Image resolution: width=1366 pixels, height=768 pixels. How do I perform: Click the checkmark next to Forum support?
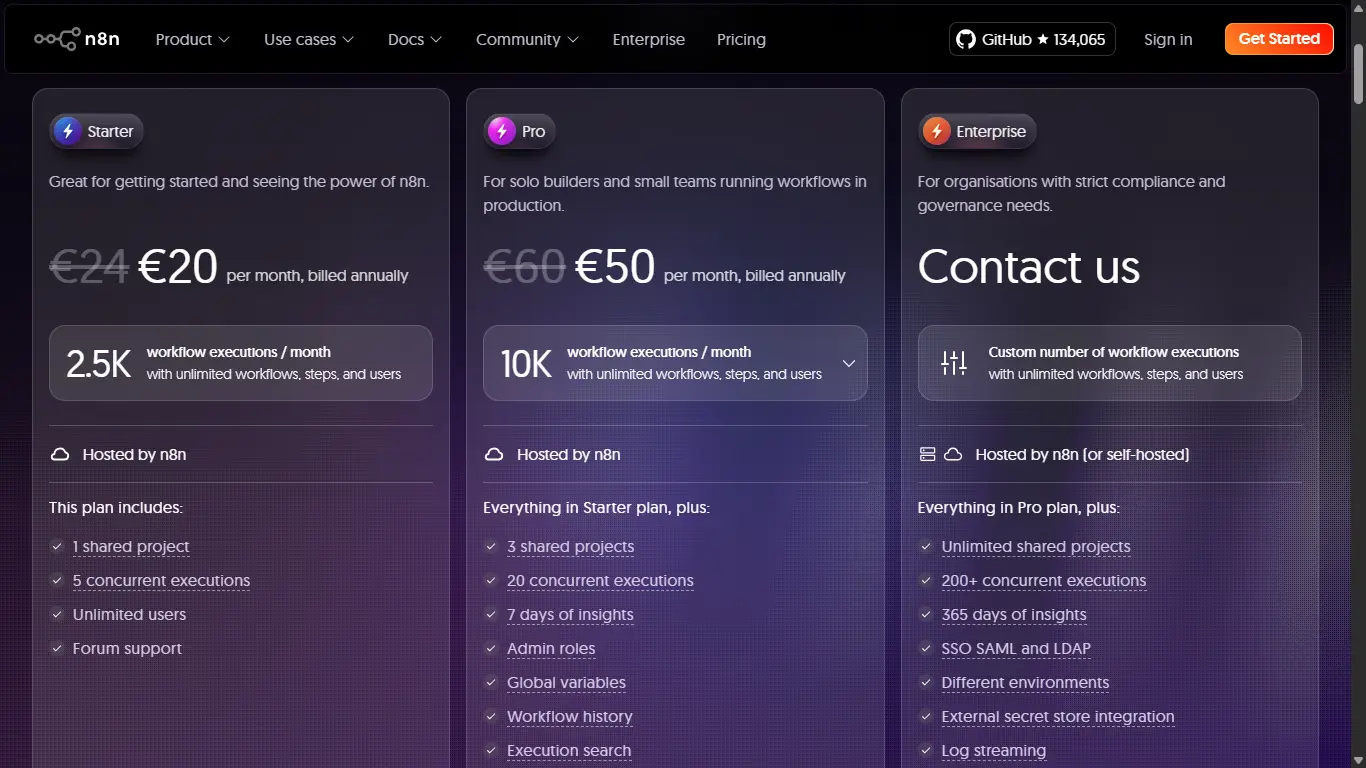pos(57,648)
